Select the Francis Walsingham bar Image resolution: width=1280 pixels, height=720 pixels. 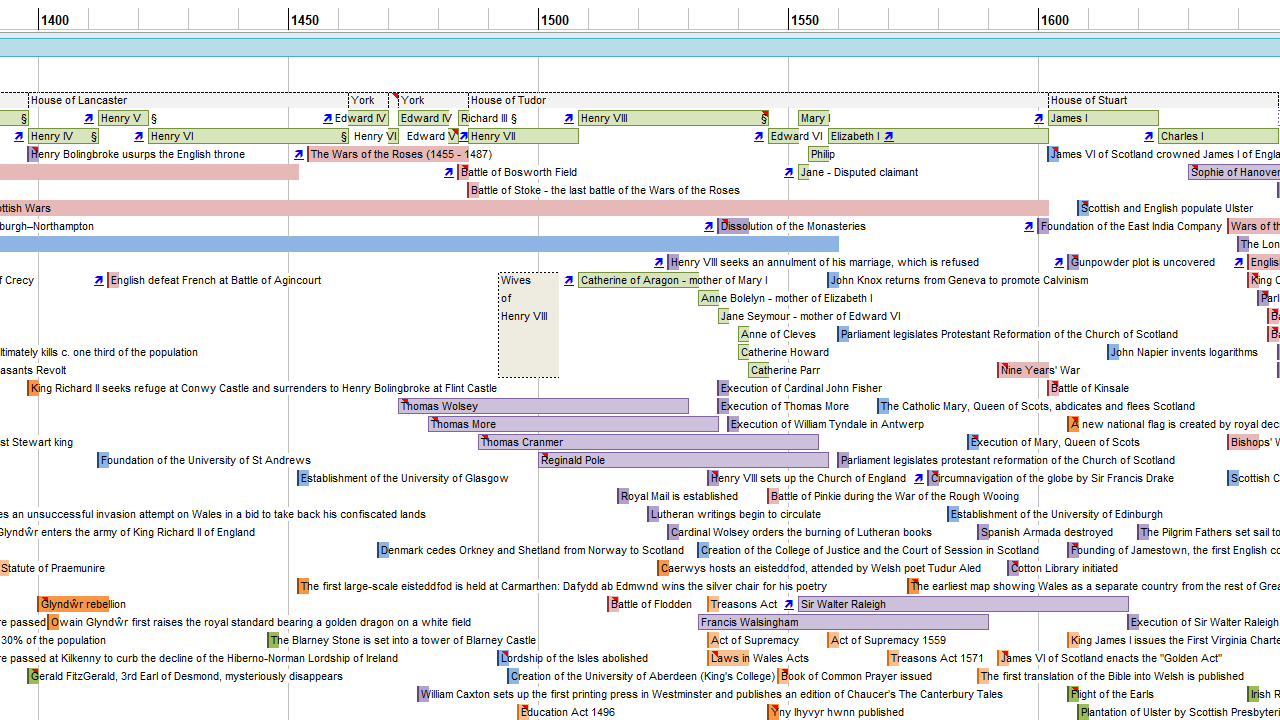coord(843,622)
